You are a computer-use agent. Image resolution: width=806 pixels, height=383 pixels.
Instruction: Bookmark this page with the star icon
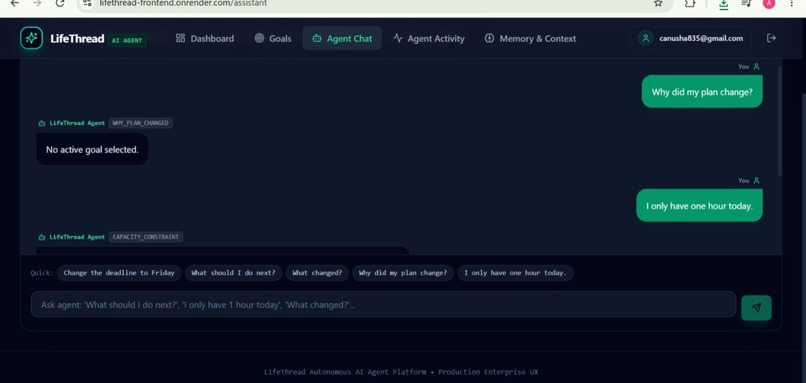[658, 4]
